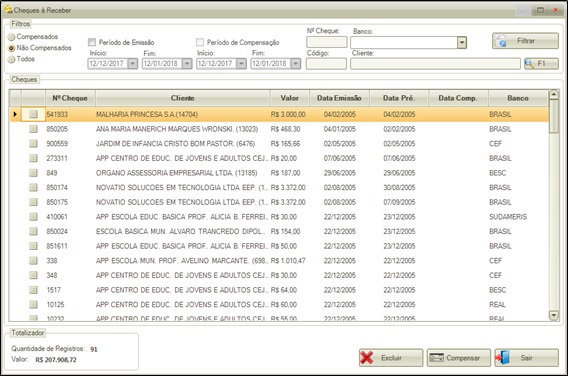Image resolution: width=568 pixels, height=376 pixels.
Task: Click R$ 187,00 value cell
Action: (289, 173)
